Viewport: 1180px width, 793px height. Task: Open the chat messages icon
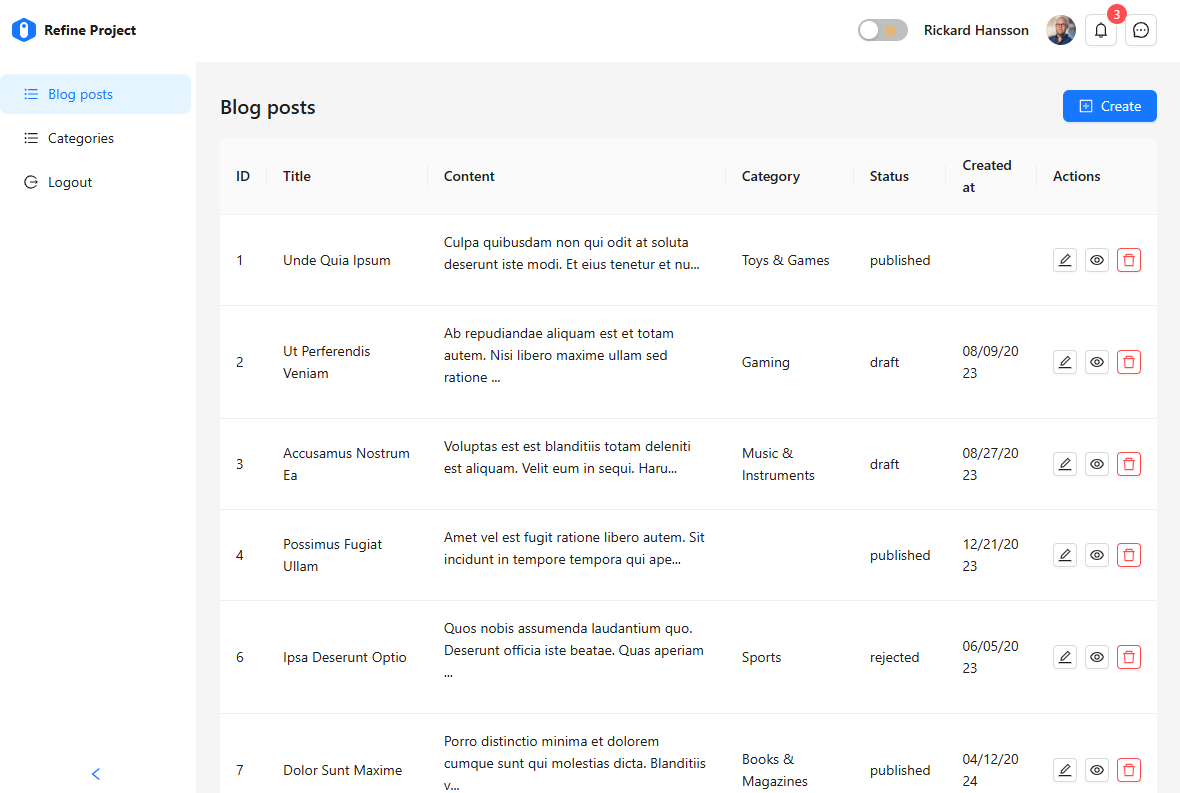(1141, 30)
